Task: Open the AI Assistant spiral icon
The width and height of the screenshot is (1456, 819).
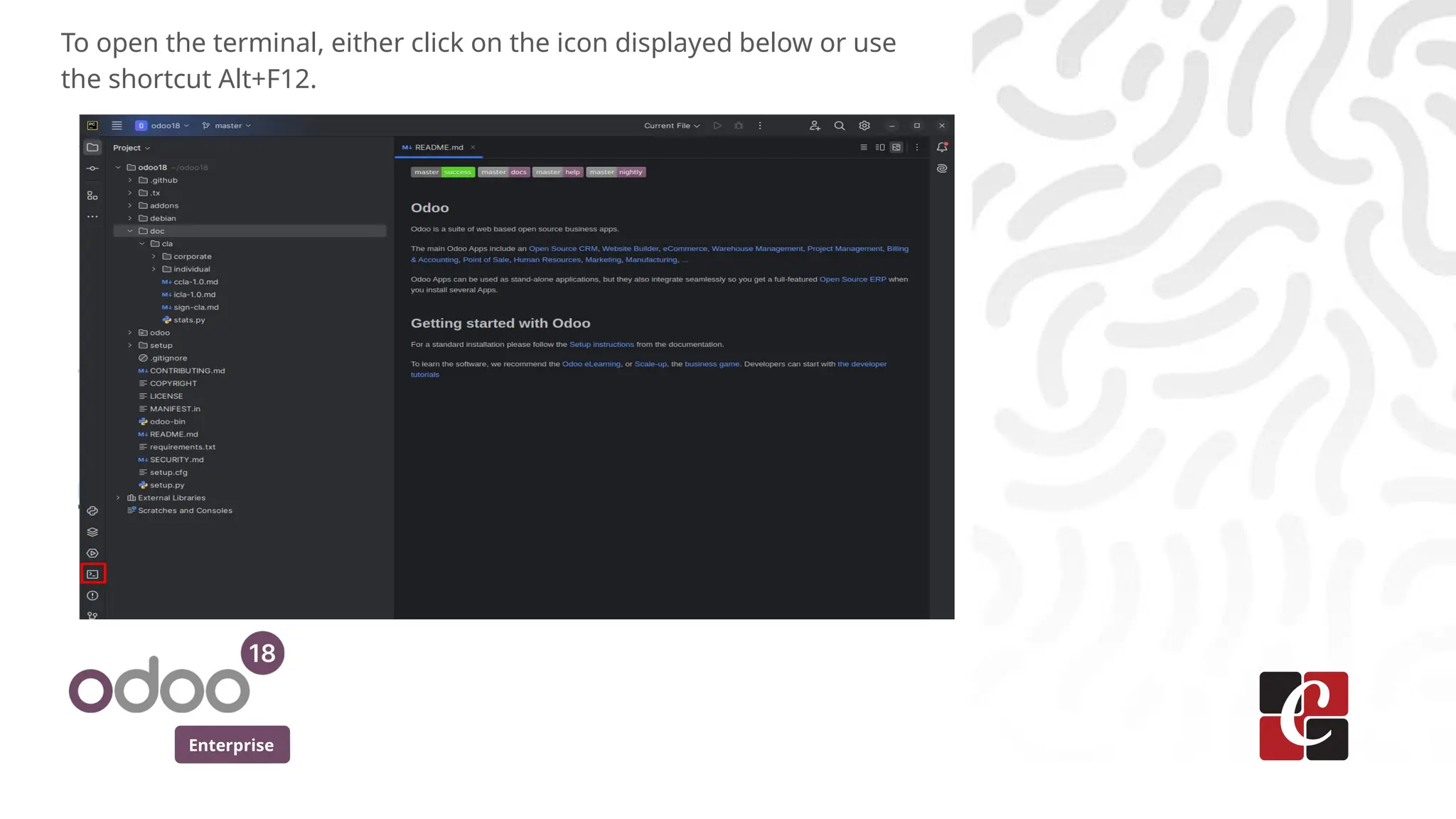Action: point(942,168)
